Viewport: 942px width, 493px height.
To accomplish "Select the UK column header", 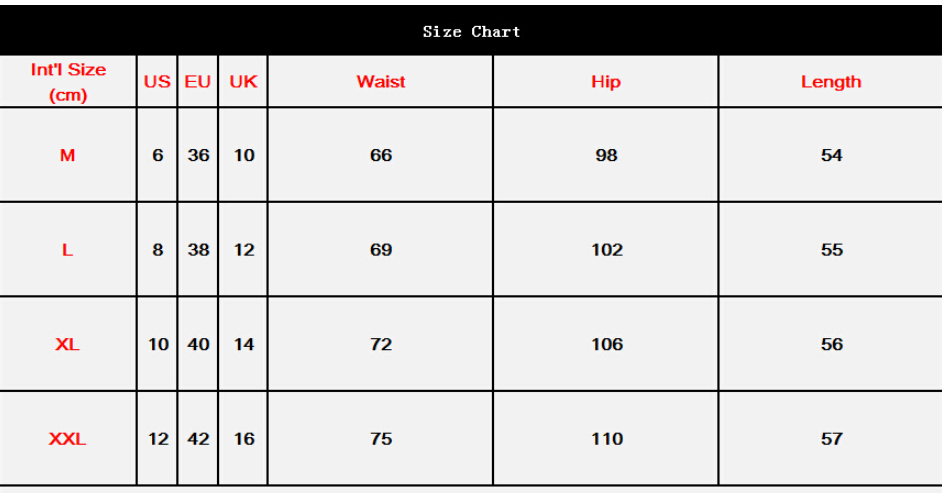I will 243,82.
